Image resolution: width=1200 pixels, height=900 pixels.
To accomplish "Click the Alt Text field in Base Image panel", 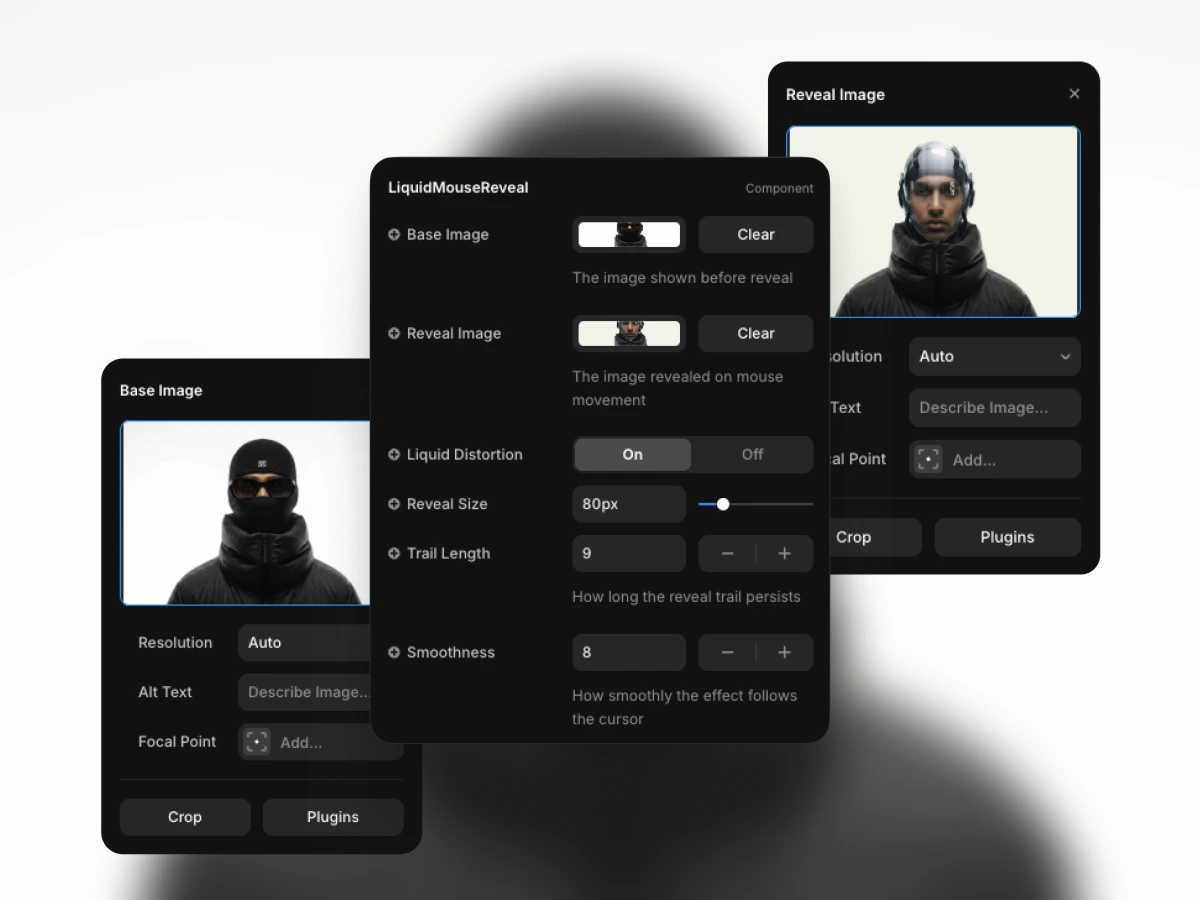I will (x=304, y=692).
